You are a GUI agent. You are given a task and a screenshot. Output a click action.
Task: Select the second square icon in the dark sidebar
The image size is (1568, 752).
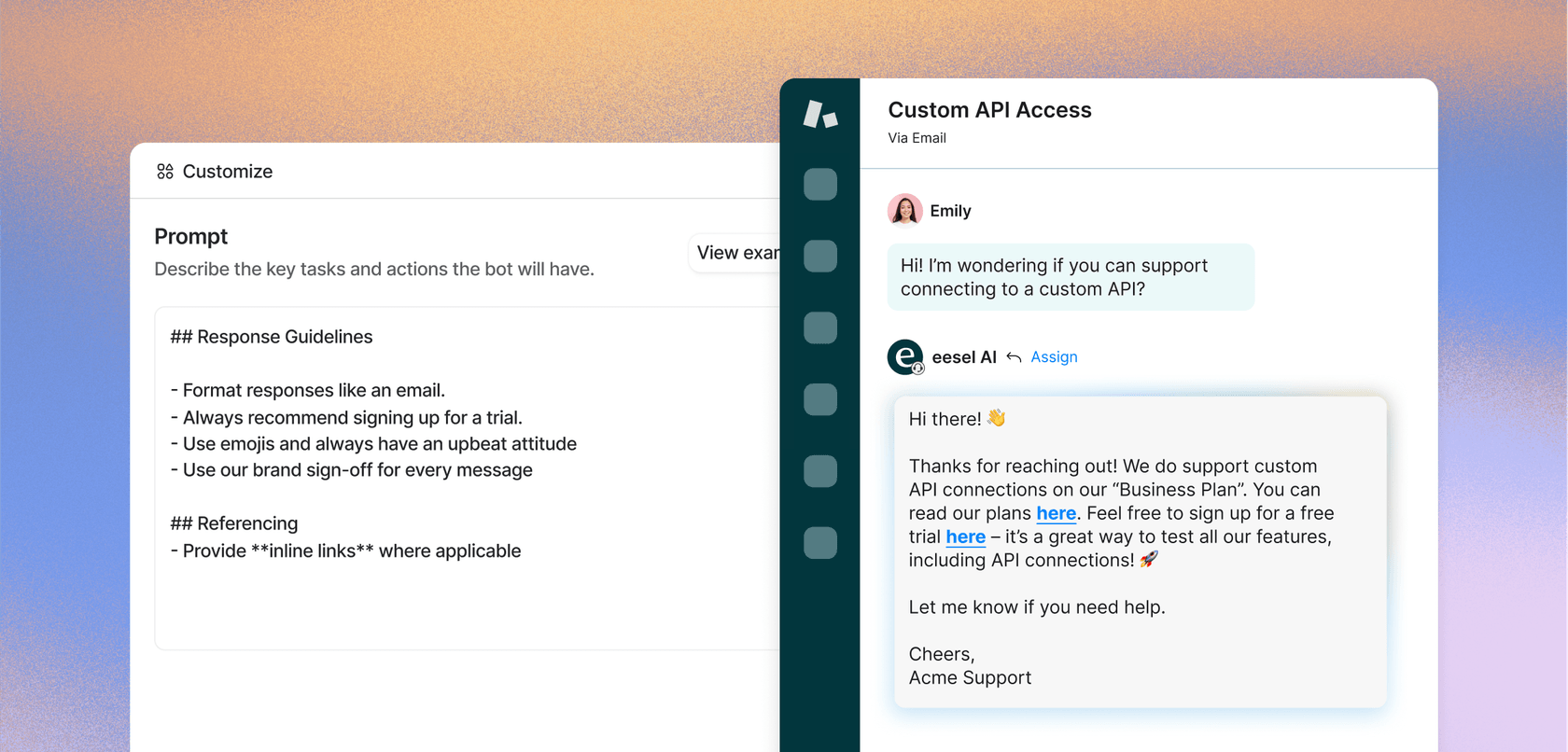819,256
